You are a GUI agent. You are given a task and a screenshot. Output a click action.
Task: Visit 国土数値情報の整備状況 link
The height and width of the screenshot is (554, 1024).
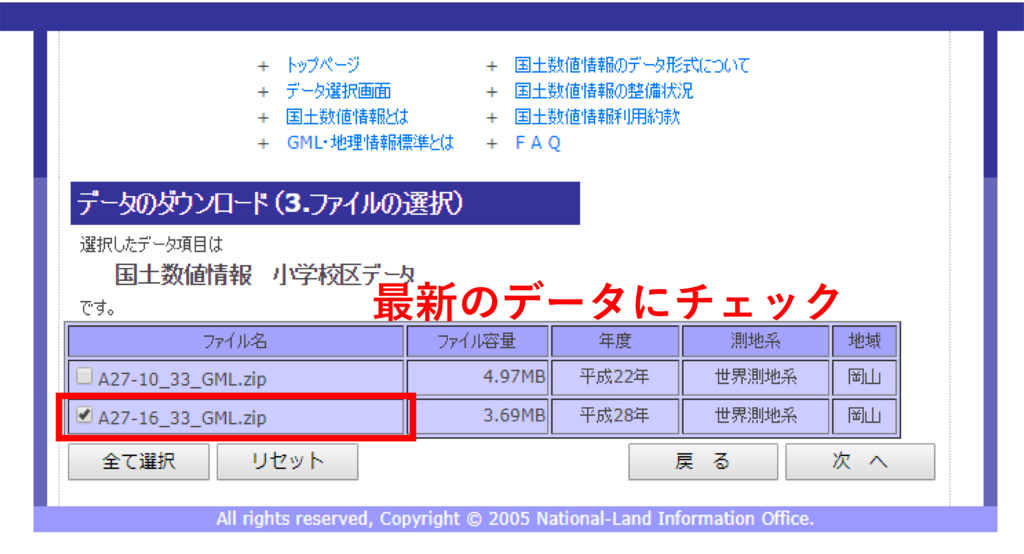click(x=603, y=91)
